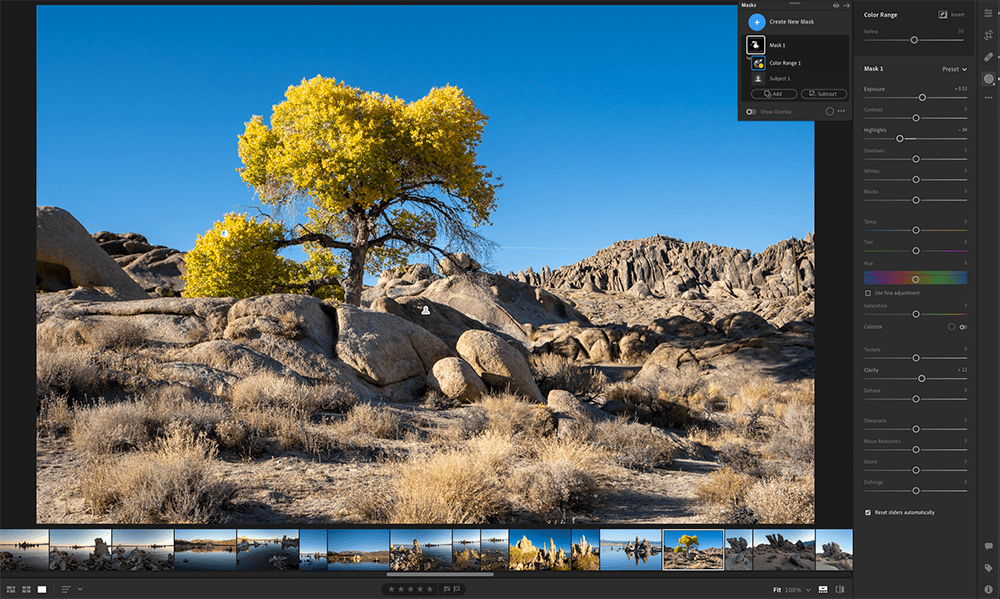1000x599 pixels.
Task: Open the Edit adjustments panel icon
Action: point(987,14)
